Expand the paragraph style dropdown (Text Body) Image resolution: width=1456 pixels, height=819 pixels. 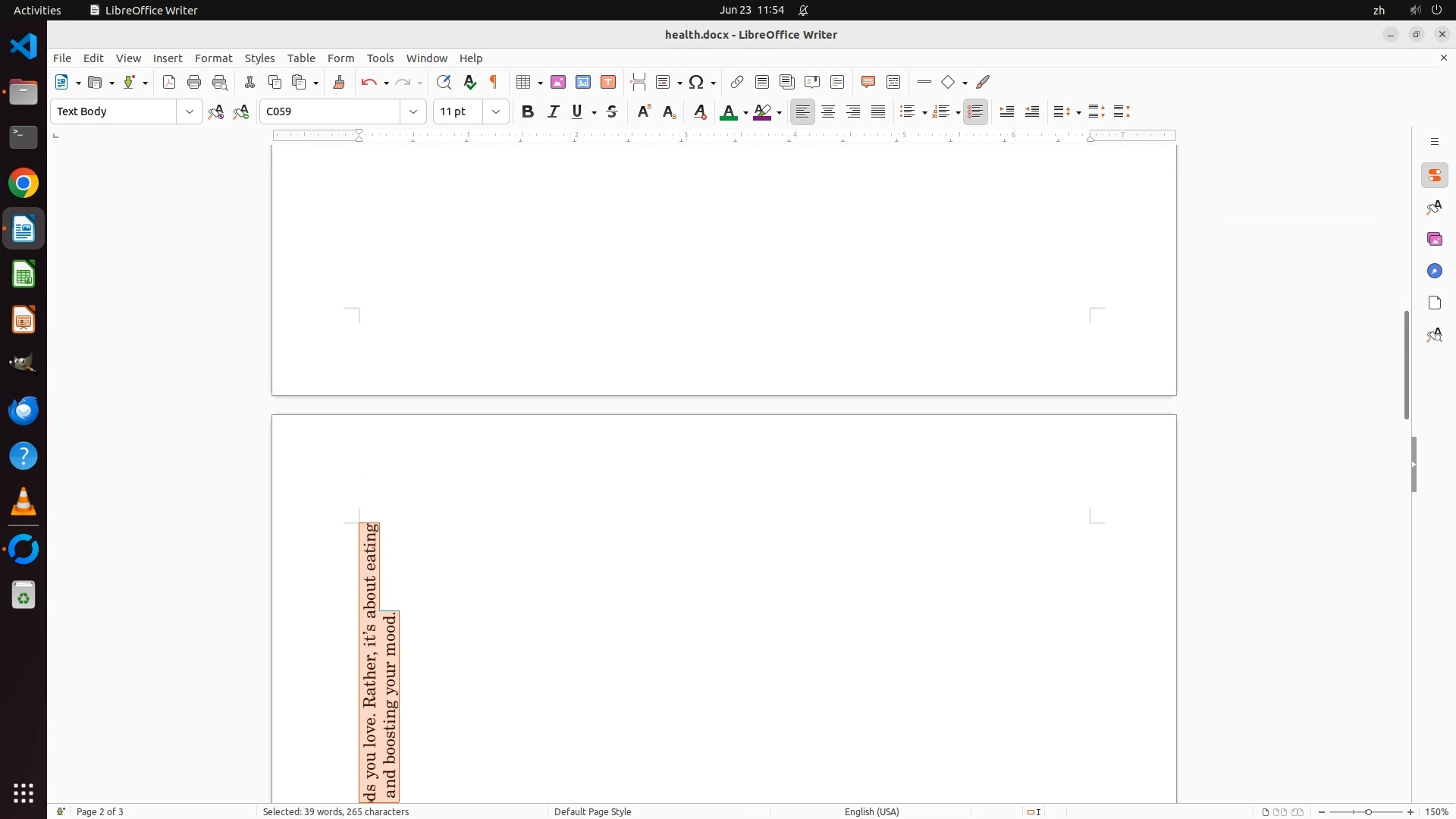189,111
